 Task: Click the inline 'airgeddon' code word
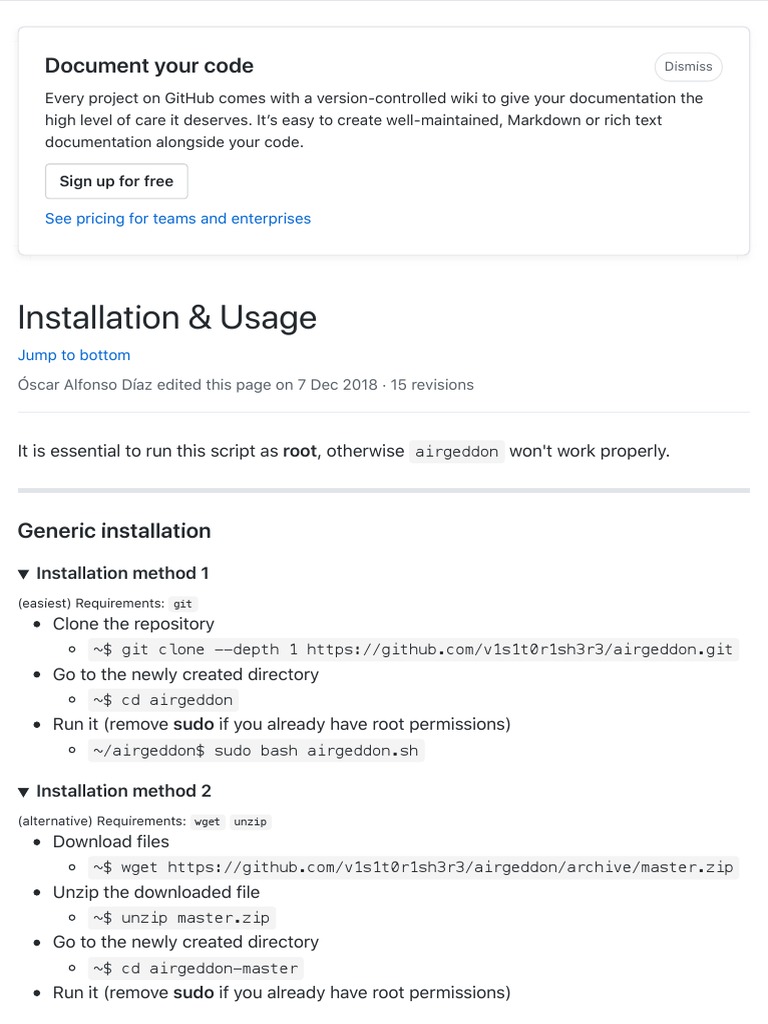[457, 451]
